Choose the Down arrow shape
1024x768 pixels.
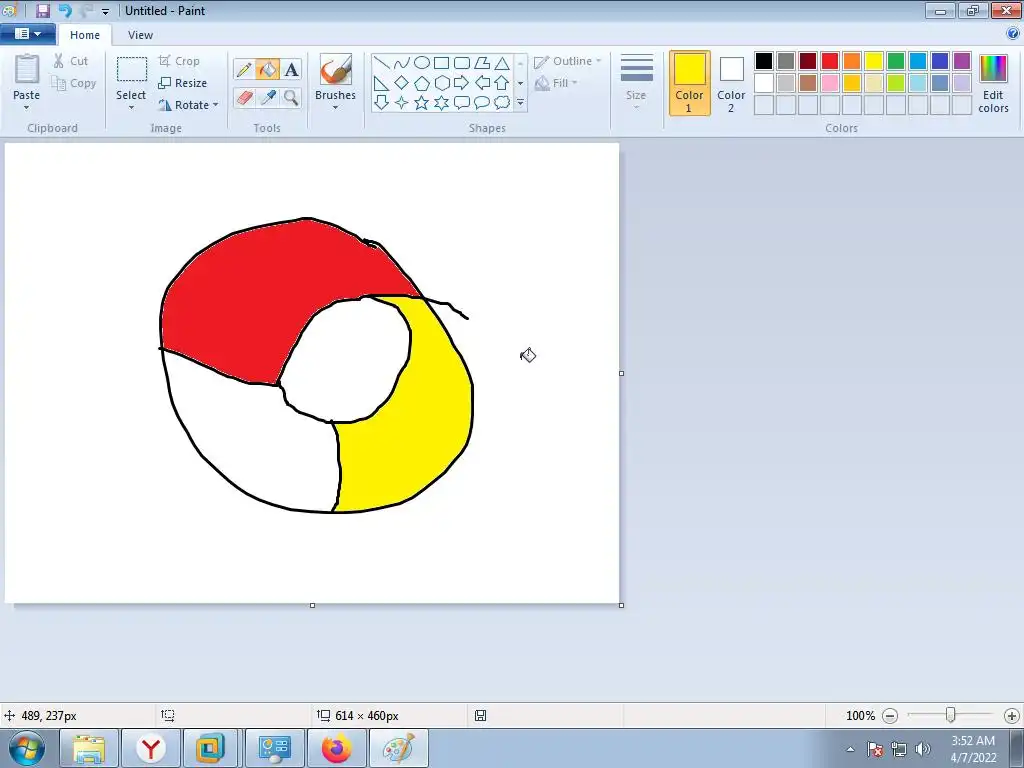[x=381, y=103]
